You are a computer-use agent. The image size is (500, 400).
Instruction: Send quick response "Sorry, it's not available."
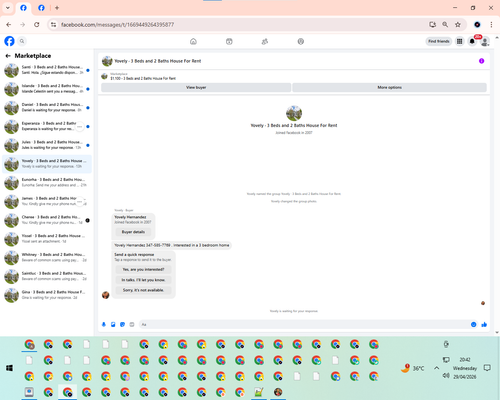click(143, 290)
